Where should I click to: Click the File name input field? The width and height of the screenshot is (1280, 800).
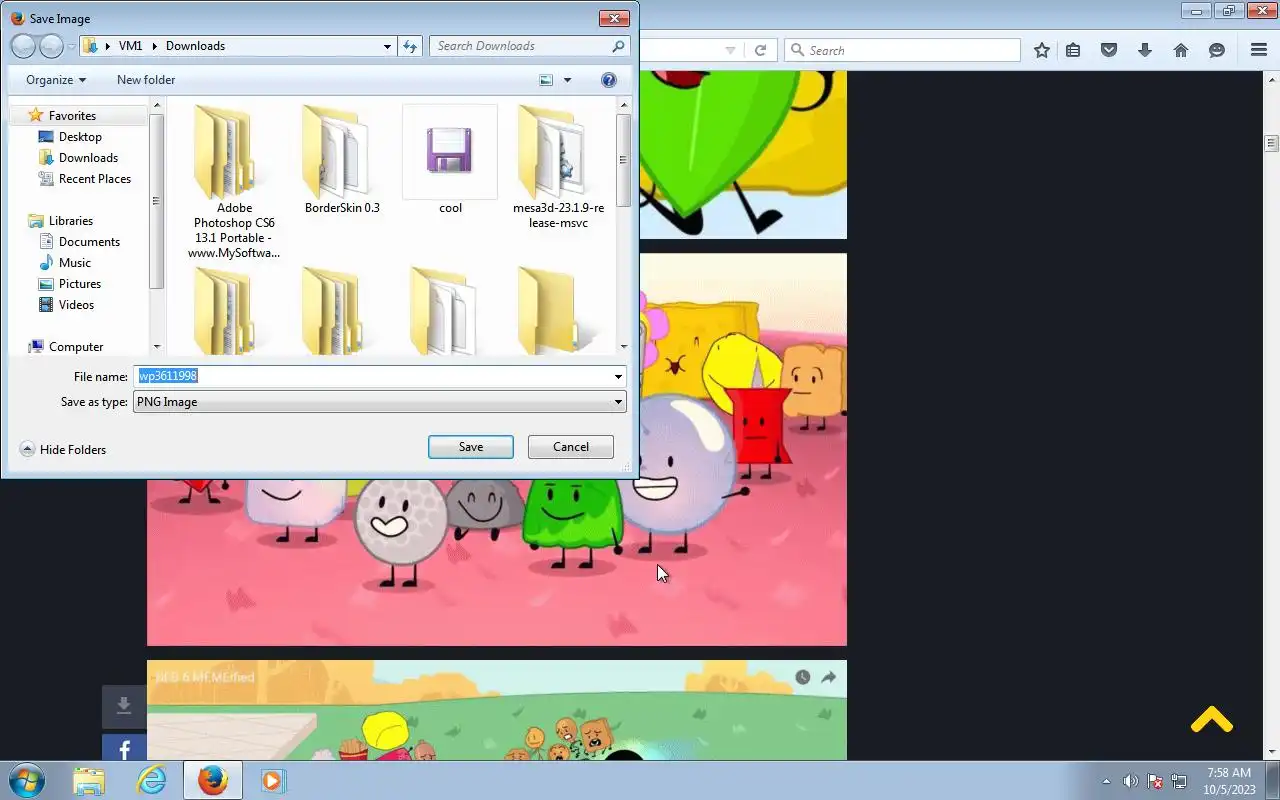point(373,376)
